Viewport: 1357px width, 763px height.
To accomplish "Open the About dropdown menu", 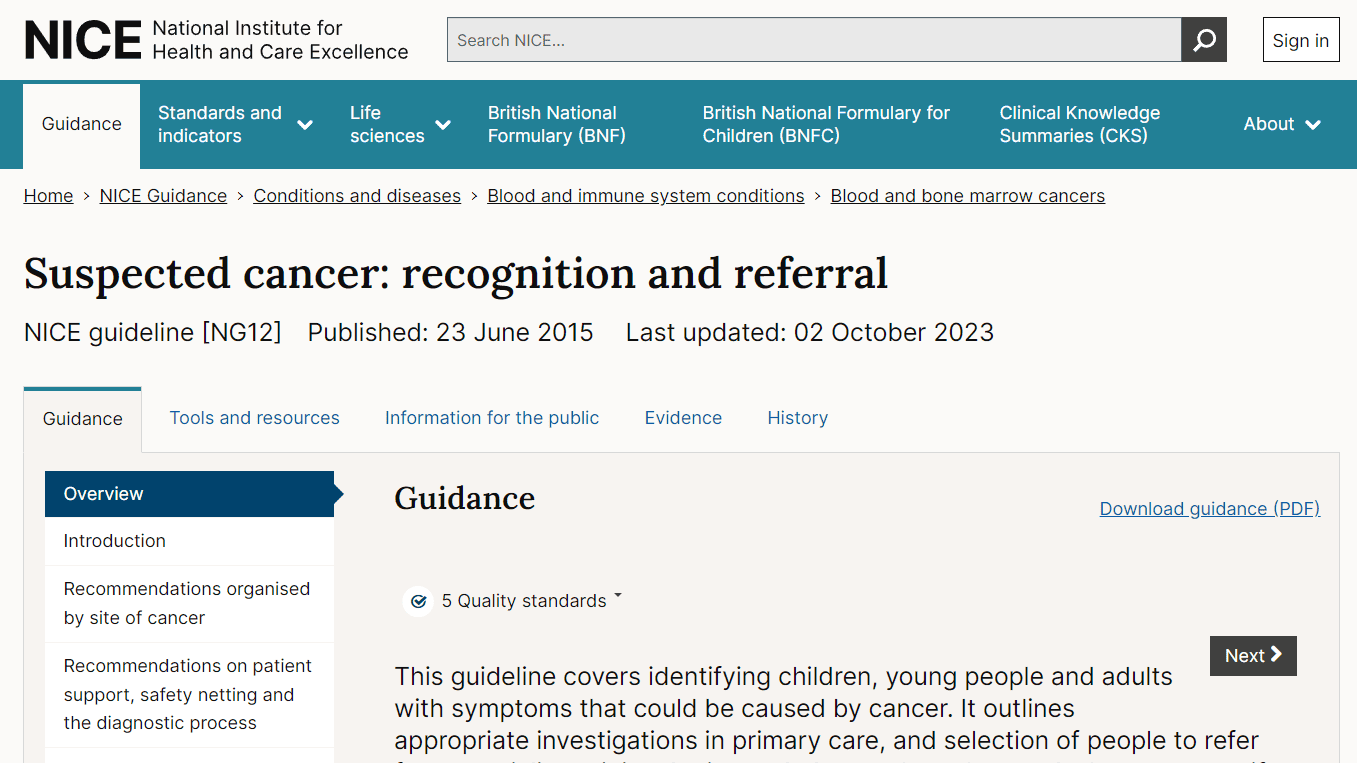I will pos(1282,124).
